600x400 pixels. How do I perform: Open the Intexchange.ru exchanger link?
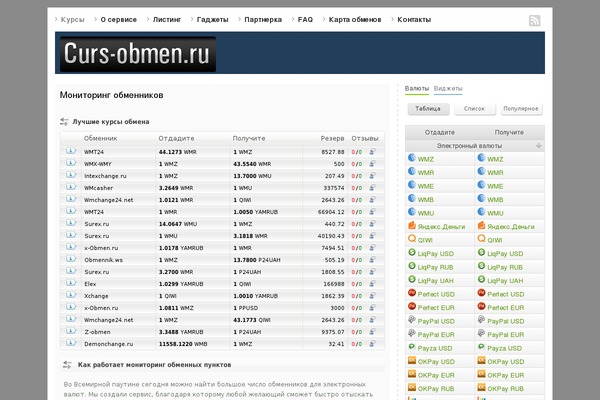point(105,176)
